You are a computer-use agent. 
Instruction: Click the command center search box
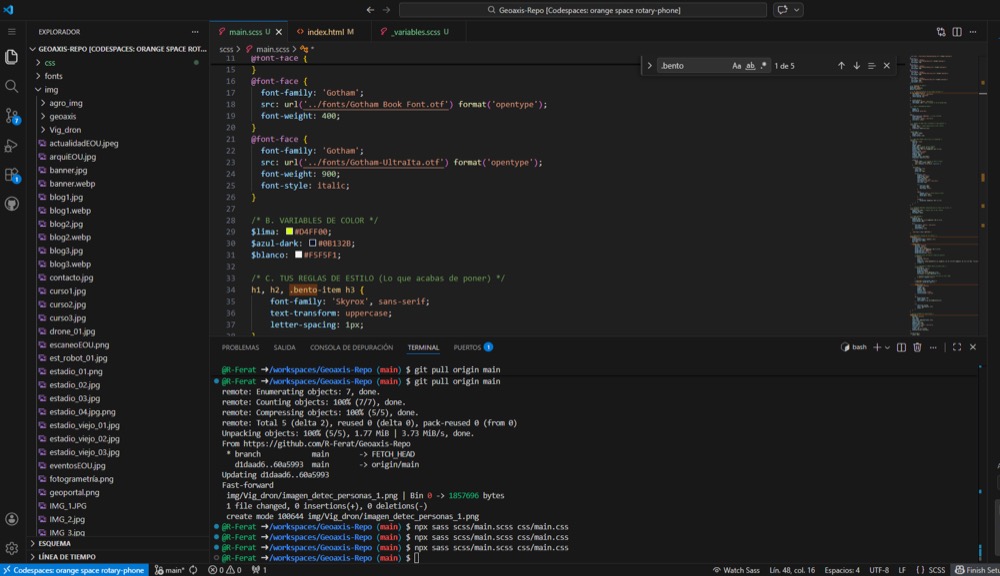(x=583, y=10)
